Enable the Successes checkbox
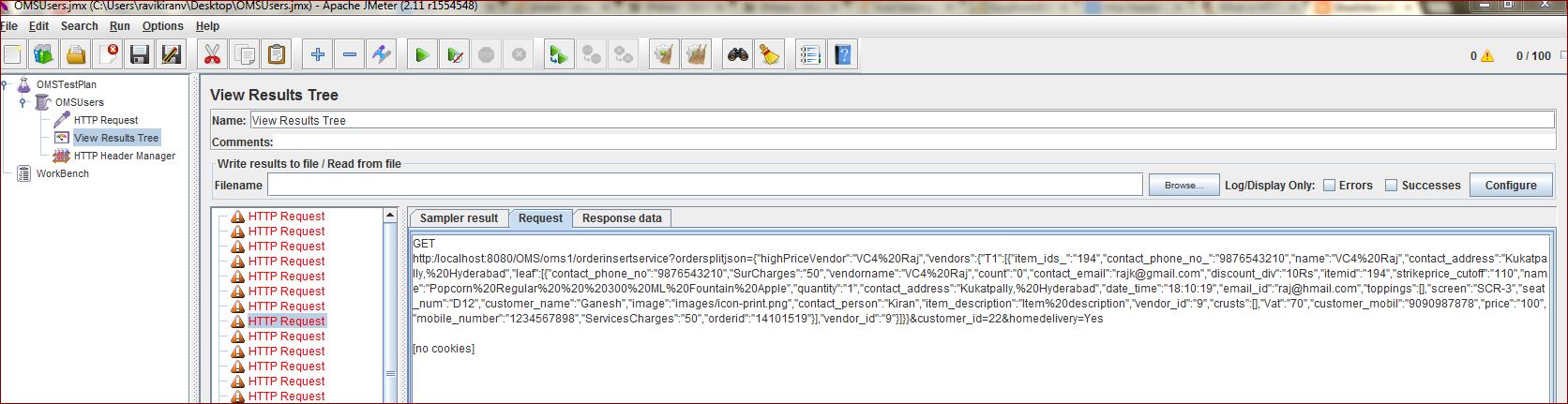The height and width of the screenshot is (404, 1568). point(1392,185)
